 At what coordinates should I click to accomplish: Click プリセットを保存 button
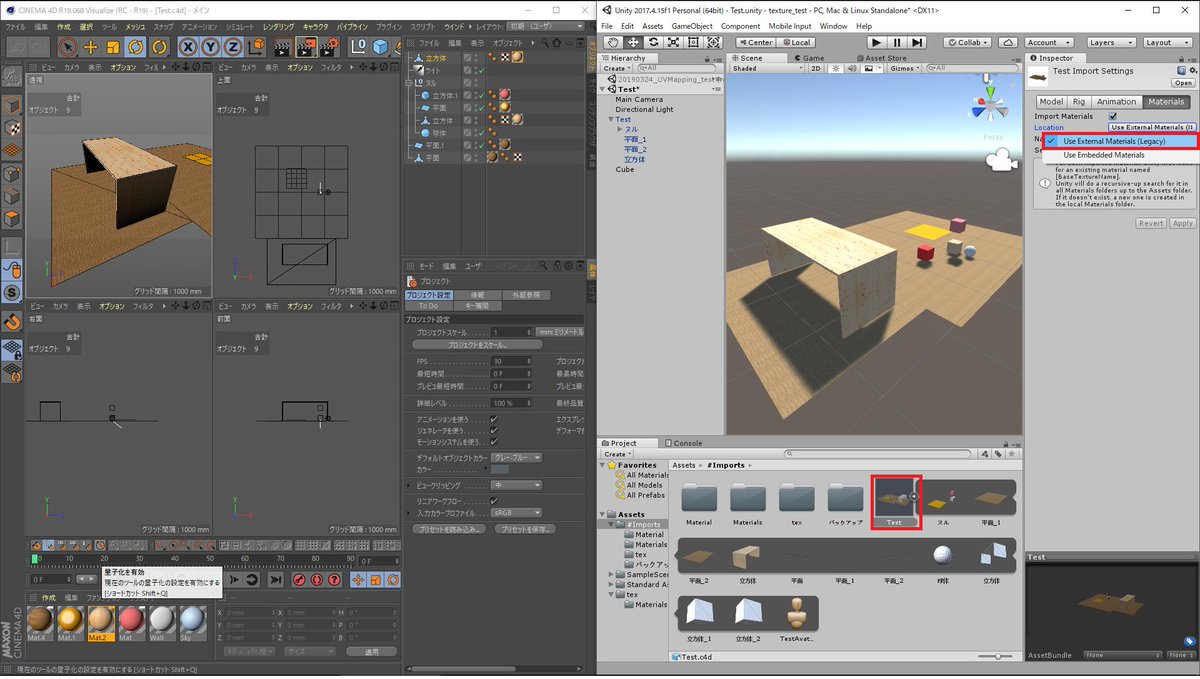coord(526,528)
